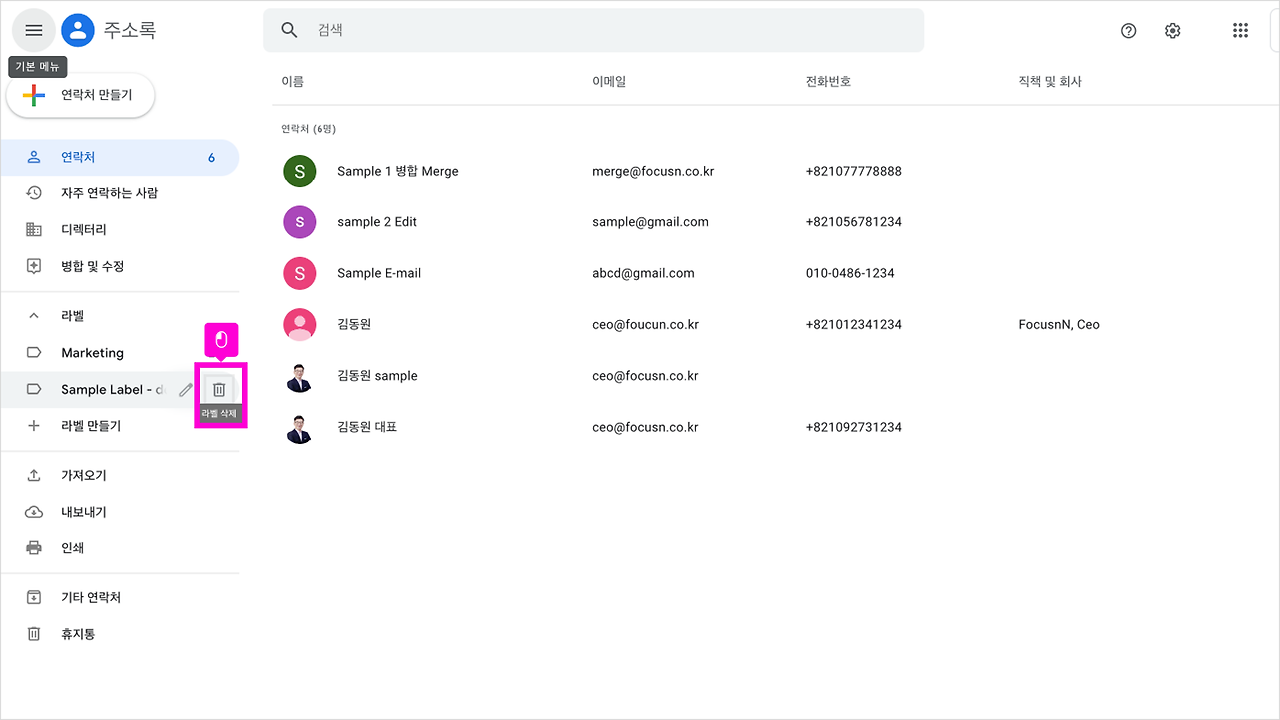The width and height of the screenshot is (1280, 720).
Task: Delete Sample Label using the trash icon
Action: (x=219, y=389)
